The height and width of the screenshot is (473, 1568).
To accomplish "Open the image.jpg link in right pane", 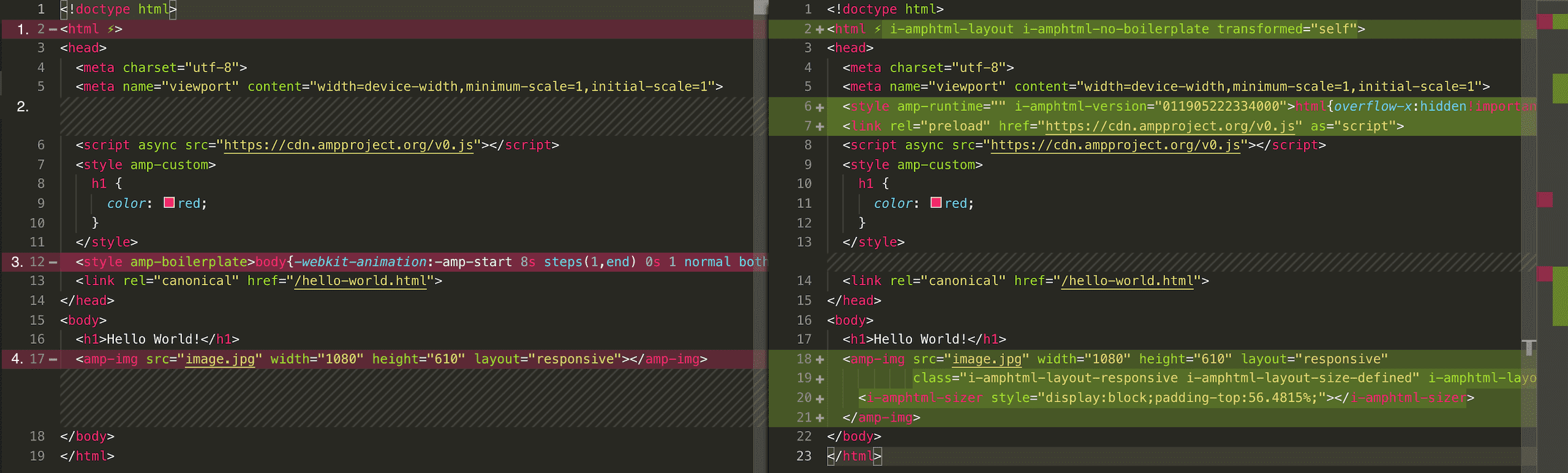I will (x=986, y=359).
